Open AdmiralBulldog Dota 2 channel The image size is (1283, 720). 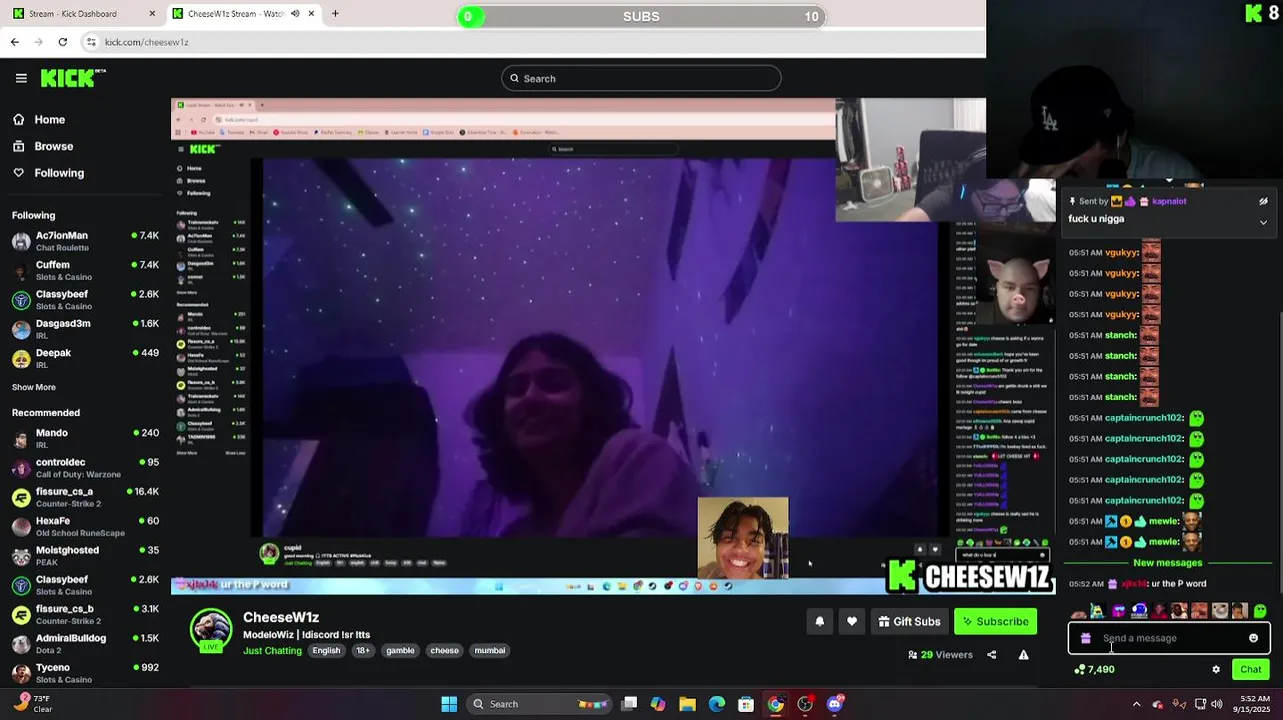pos(85,643)
